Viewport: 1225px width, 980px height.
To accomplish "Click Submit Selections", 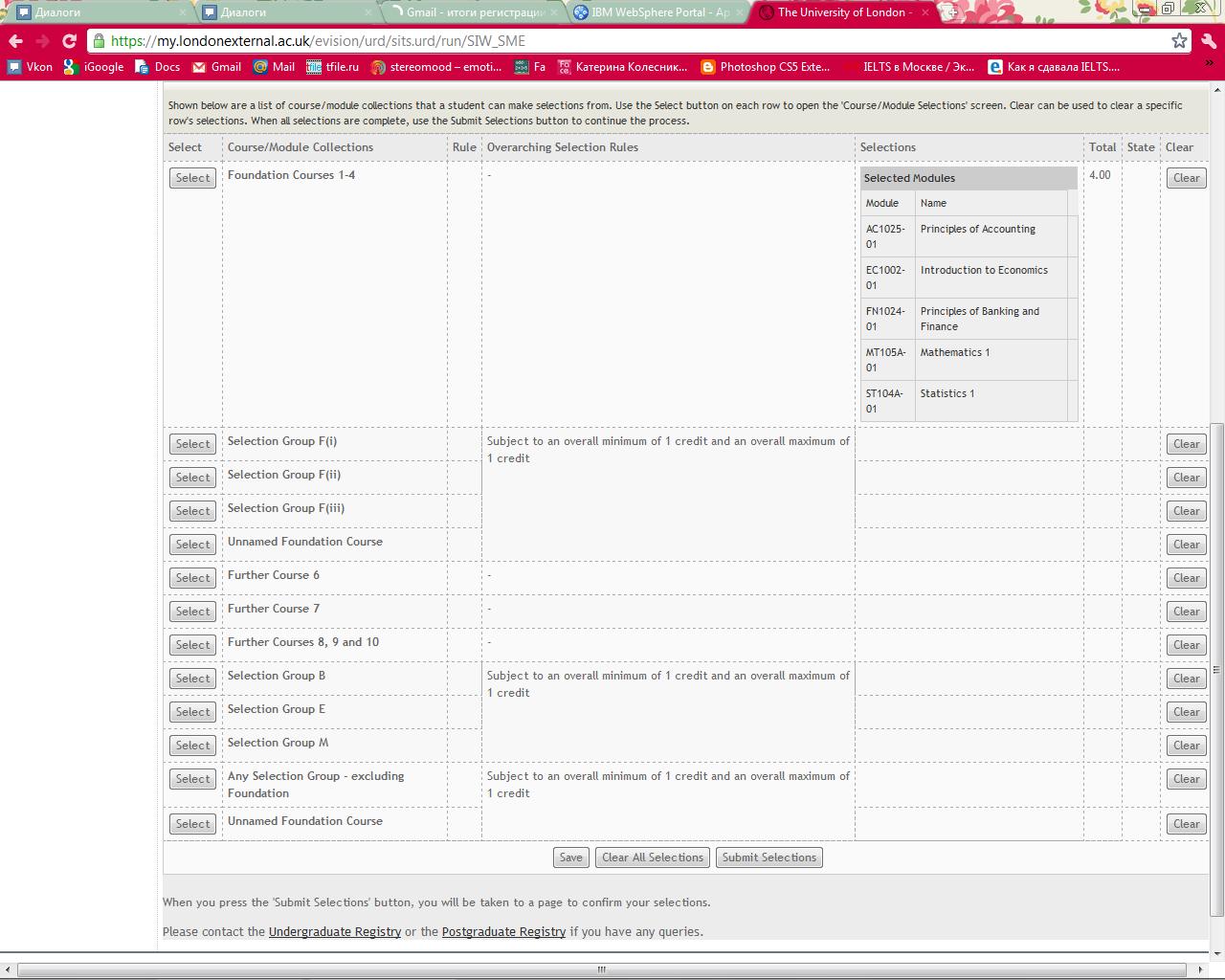I will (x=769, y=857).
